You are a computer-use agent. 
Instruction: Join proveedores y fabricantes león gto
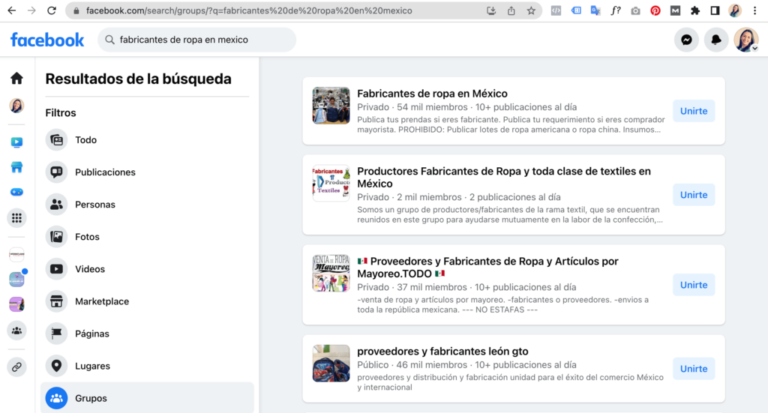coord(694,369)
